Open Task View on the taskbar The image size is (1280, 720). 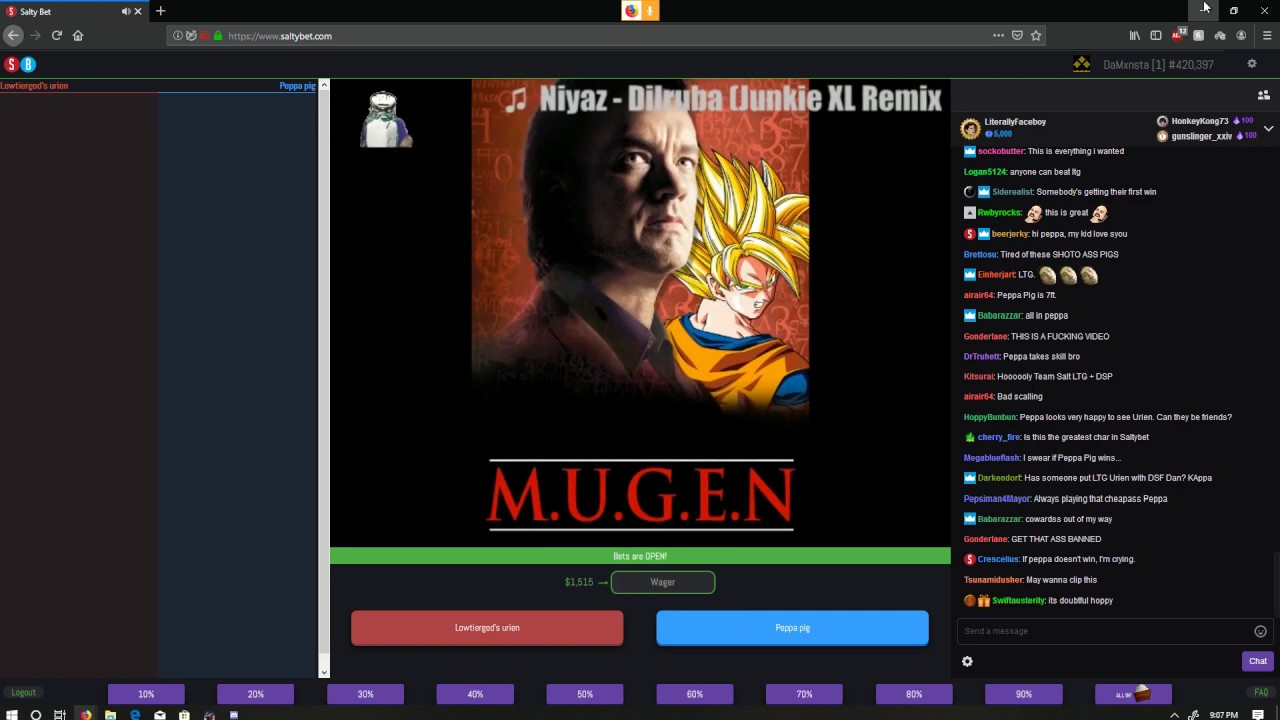pyautogui.click(x=60, y=715)
